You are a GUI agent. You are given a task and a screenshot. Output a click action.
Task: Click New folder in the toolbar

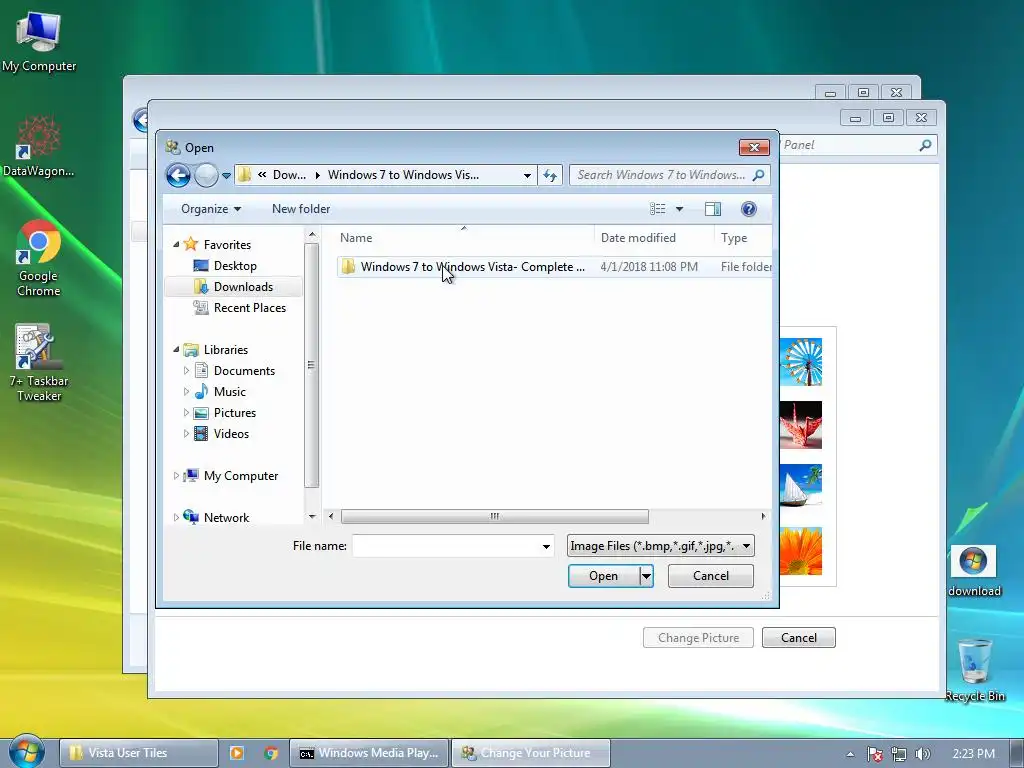(301, 209)
